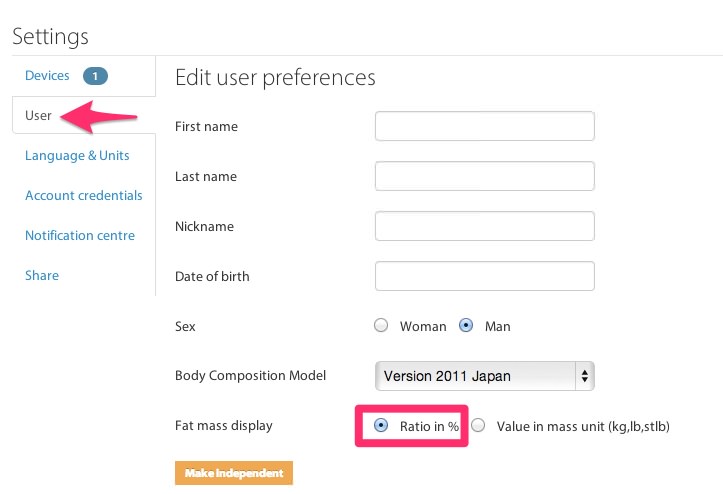The image size is (723, 494).
Task: Click the dropdown stepper arrows icon
Action: coord(585,376)
